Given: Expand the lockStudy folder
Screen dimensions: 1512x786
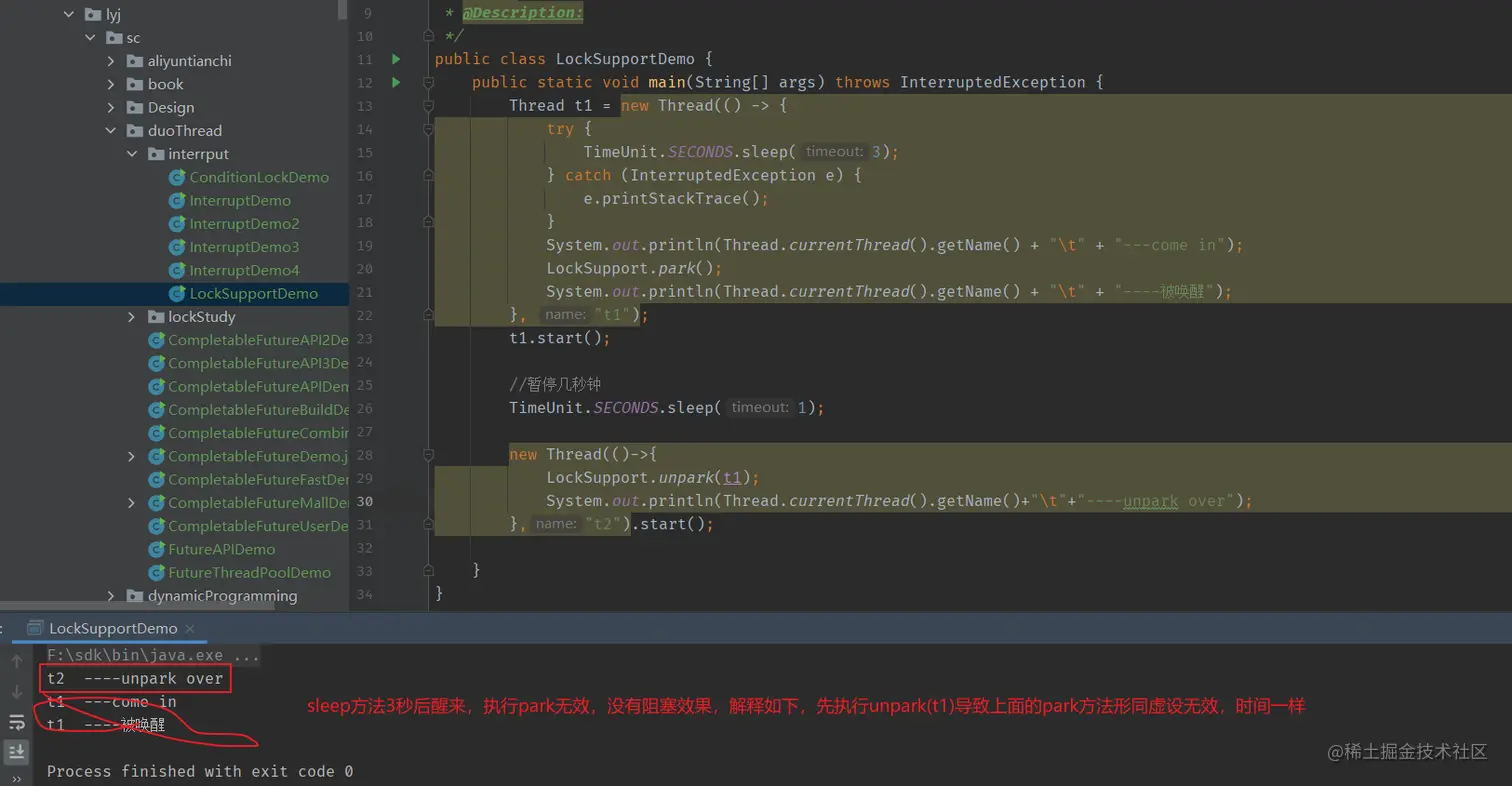Looking at the screenshot, I should pyautogui.click(x=132, y=317).
